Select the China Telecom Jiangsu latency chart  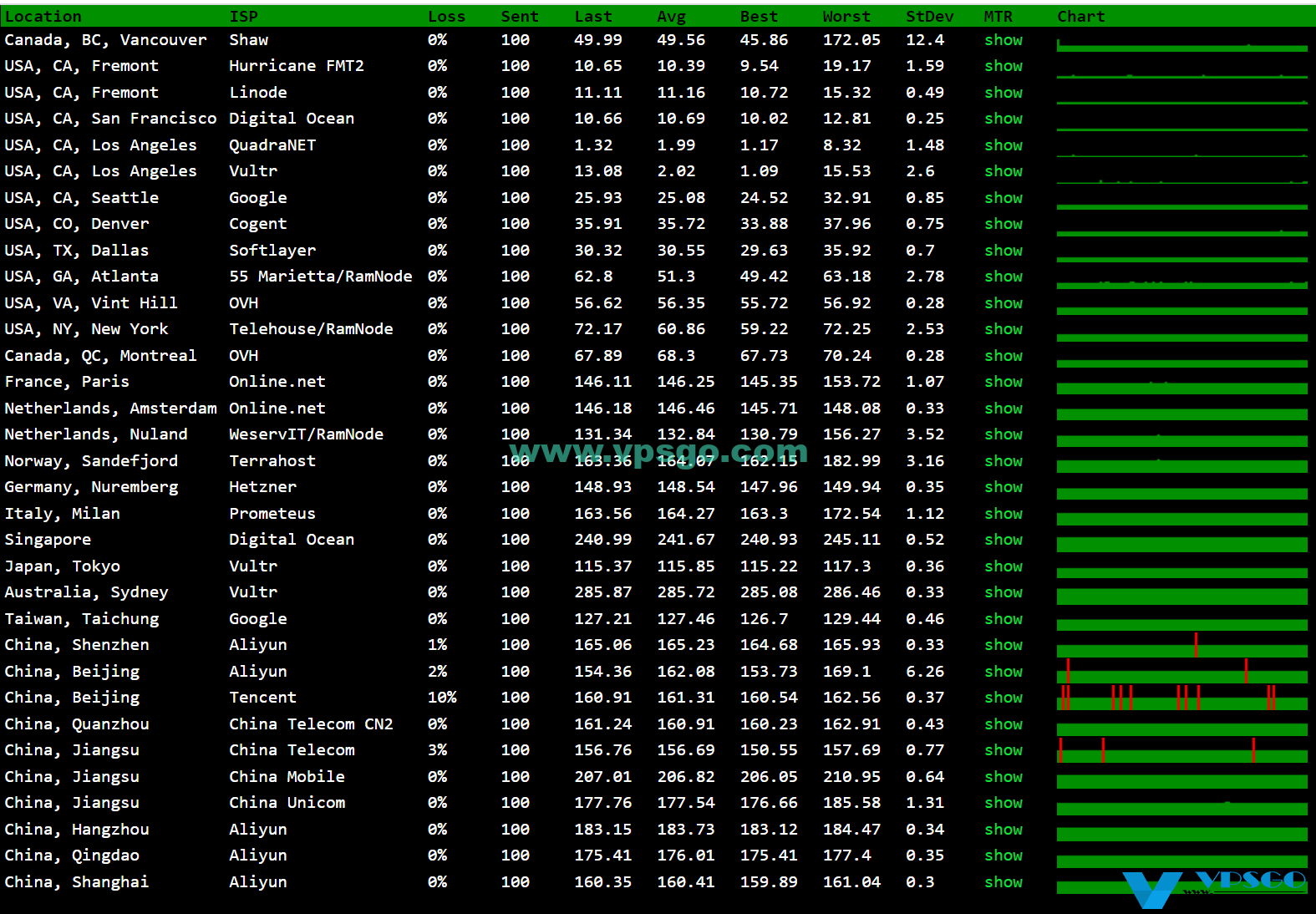pyautogui.click(x=1182, y=750)
